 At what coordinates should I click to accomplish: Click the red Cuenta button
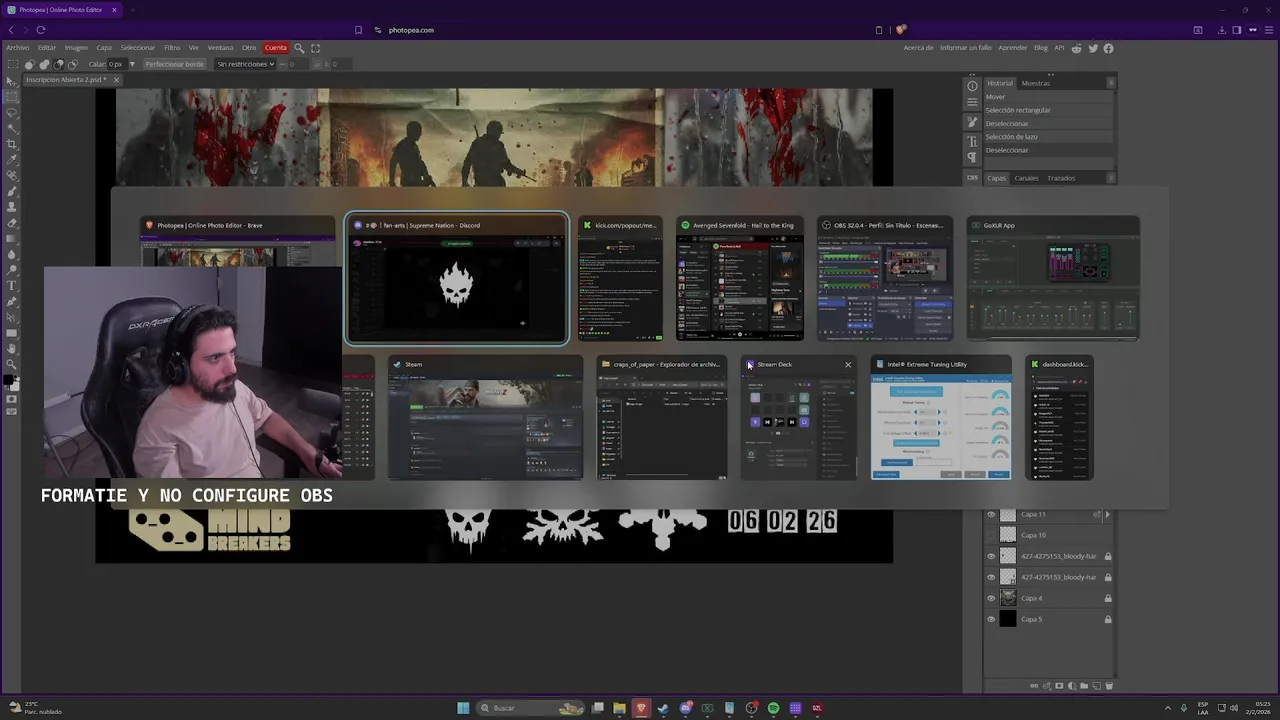pos(276,48)
